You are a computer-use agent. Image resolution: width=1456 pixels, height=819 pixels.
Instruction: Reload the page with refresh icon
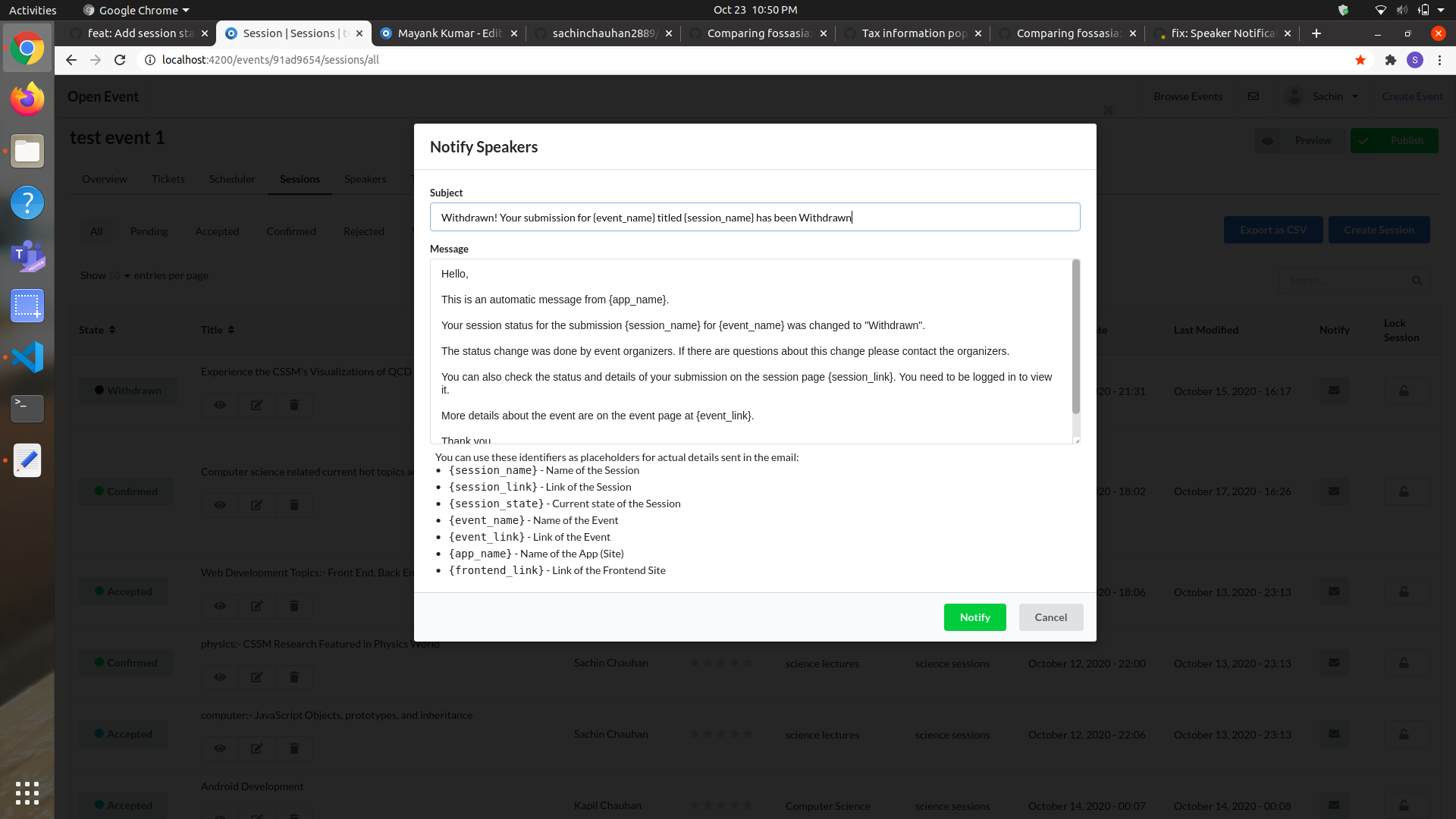point(120,60)
